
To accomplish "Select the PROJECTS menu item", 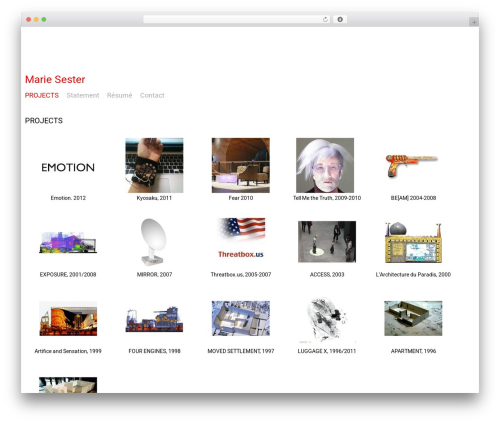I will tap(42, 95).
